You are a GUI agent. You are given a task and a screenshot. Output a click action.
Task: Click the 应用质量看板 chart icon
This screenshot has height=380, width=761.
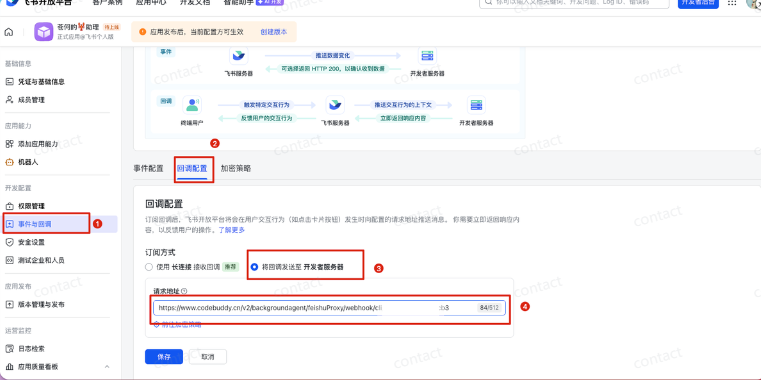pos(9,366)
